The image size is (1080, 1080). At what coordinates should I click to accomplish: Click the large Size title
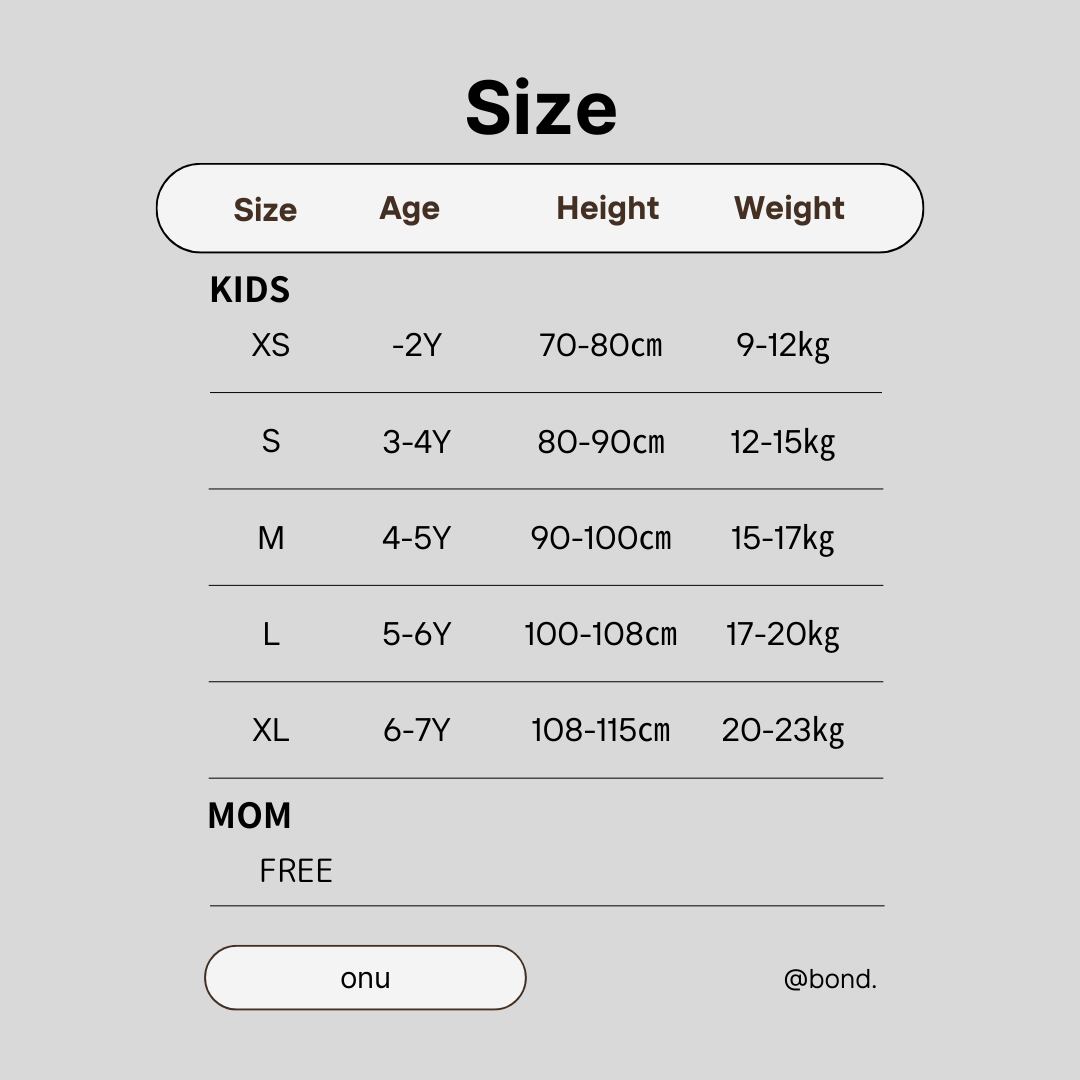pyautogui.click(x=541, y=108)
